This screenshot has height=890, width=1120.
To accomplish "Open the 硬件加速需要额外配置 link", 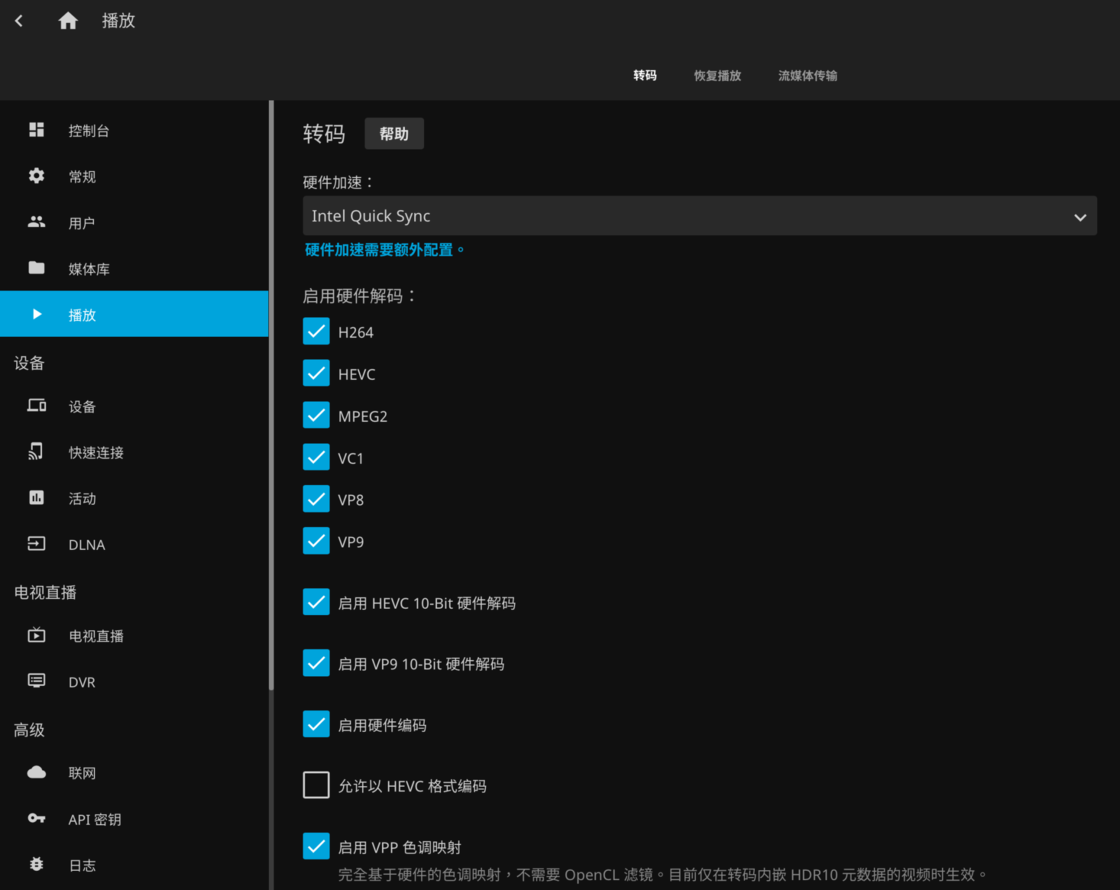I will point(385,250).
